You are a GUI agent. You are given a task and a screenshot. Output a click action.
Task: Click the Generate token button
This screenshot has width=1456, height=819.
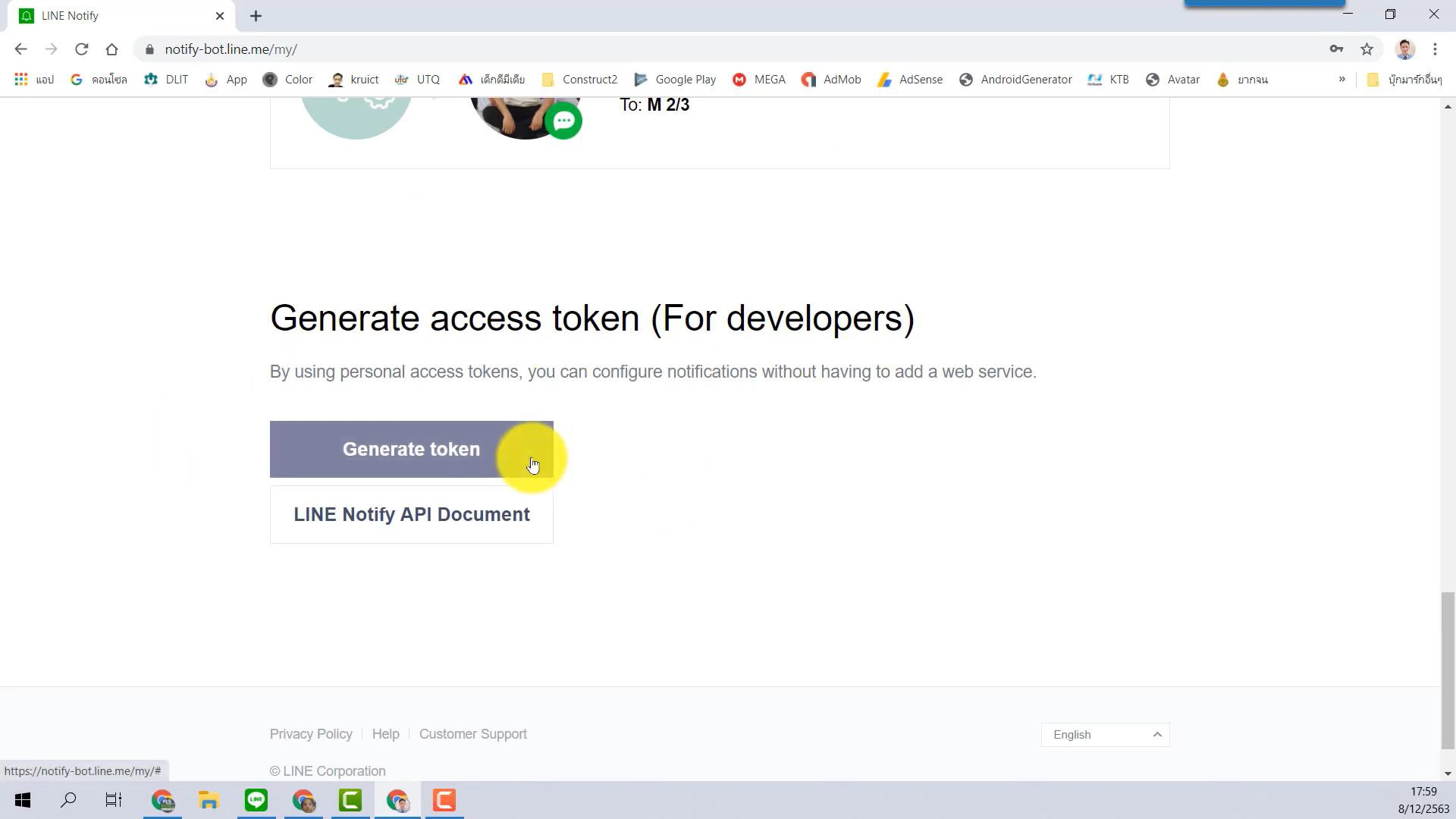click(x=411, y=449)
